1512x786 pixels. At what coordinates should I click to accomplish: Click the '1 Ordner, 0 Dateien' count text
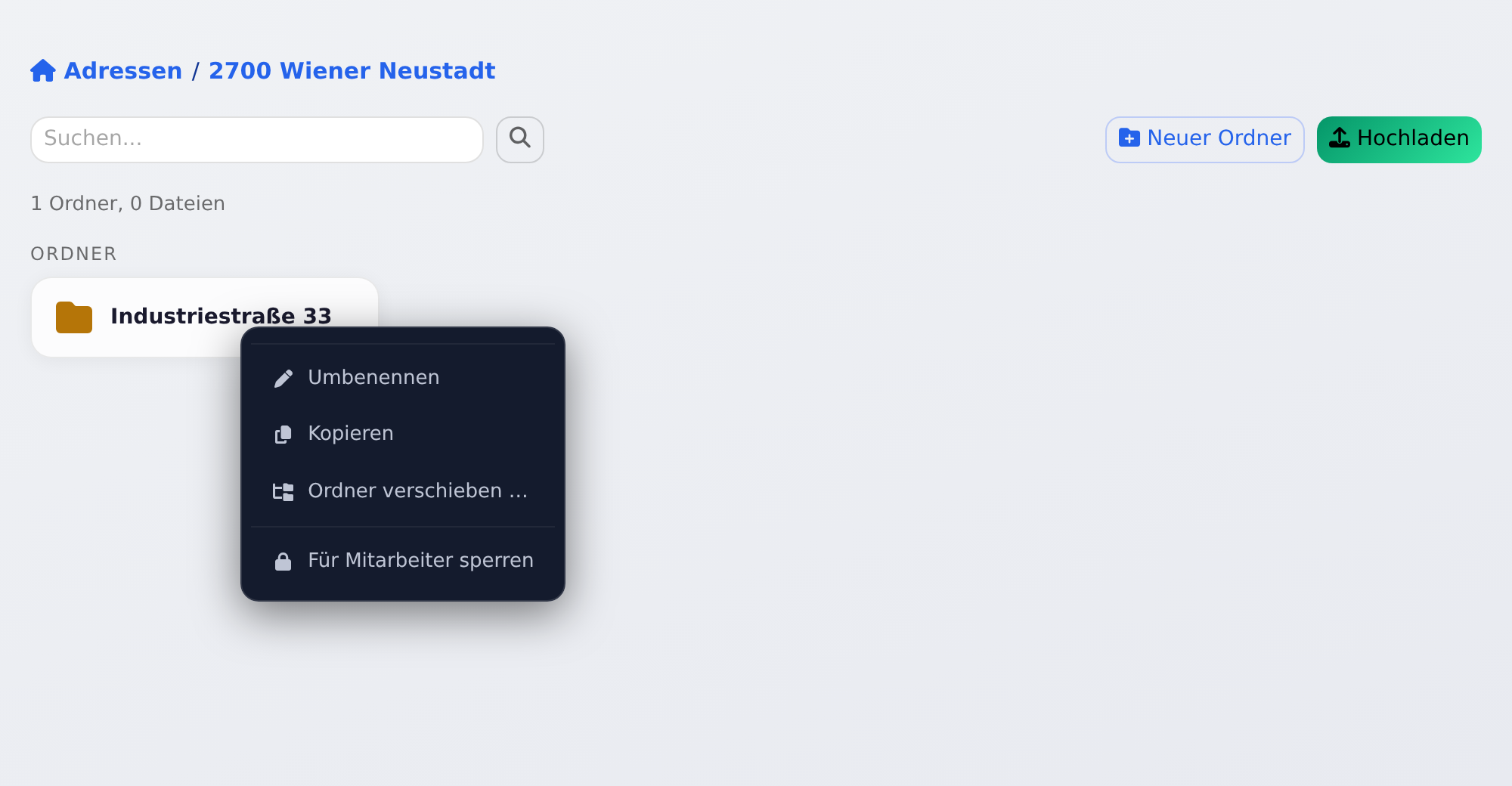coord(128,203)
